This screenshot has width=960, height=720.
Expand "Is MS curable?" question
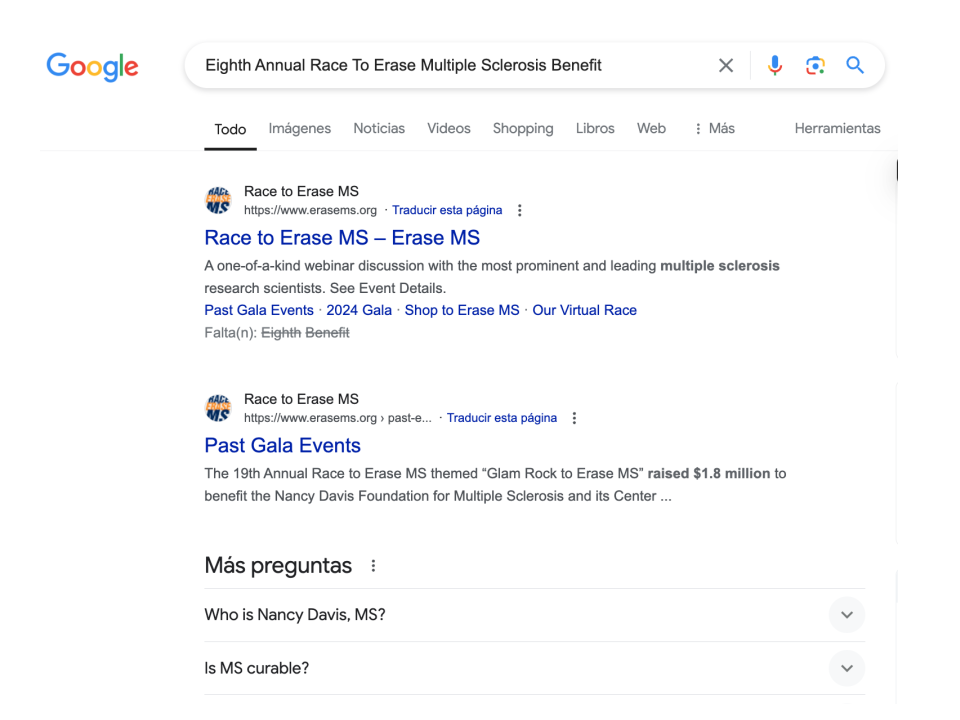click(x=847, y=668)
